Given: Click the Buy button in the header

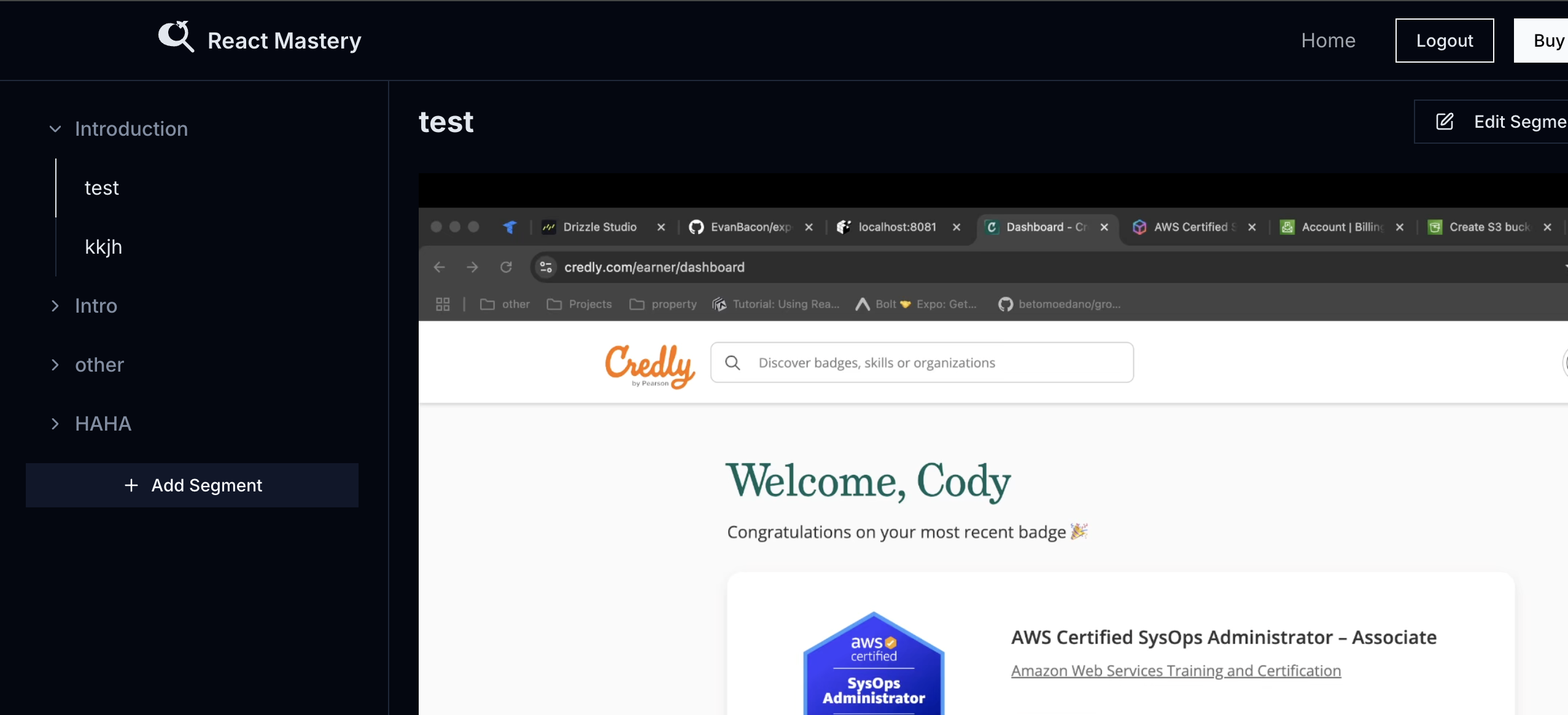Looking at the screenshot, I should click(1542, 41).
